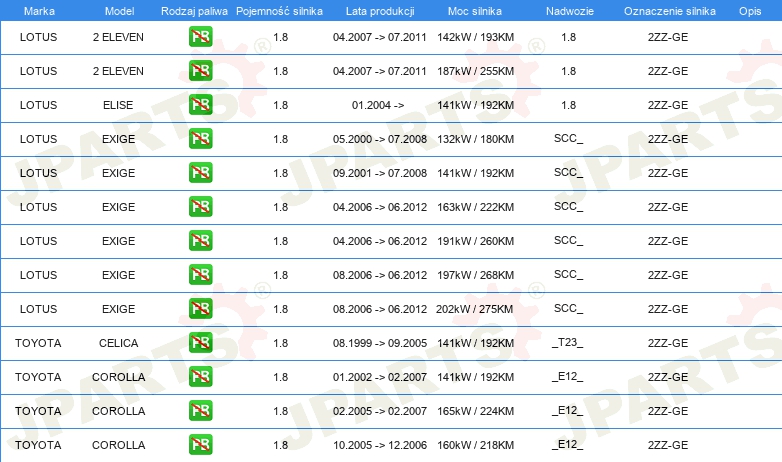Click the fuel icon in the 2 ELEVEN 187kW row
782x462 pixels.
pyautogui.click(x=200, y=70)
